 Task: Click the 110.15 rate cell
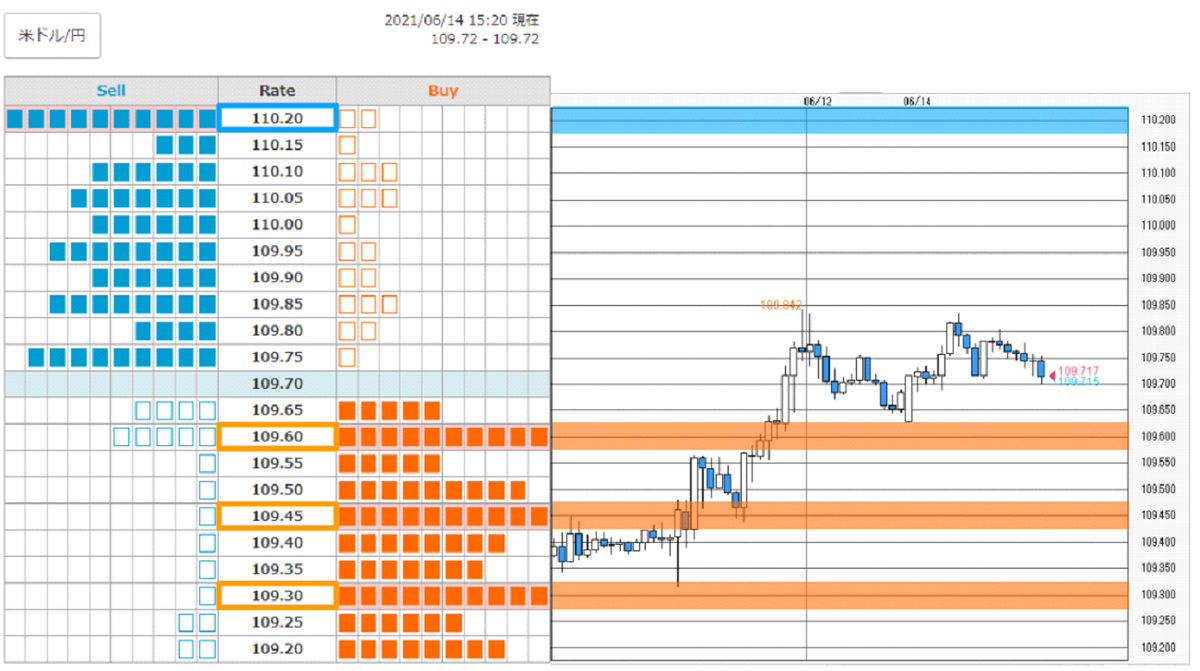coord(277,145)
